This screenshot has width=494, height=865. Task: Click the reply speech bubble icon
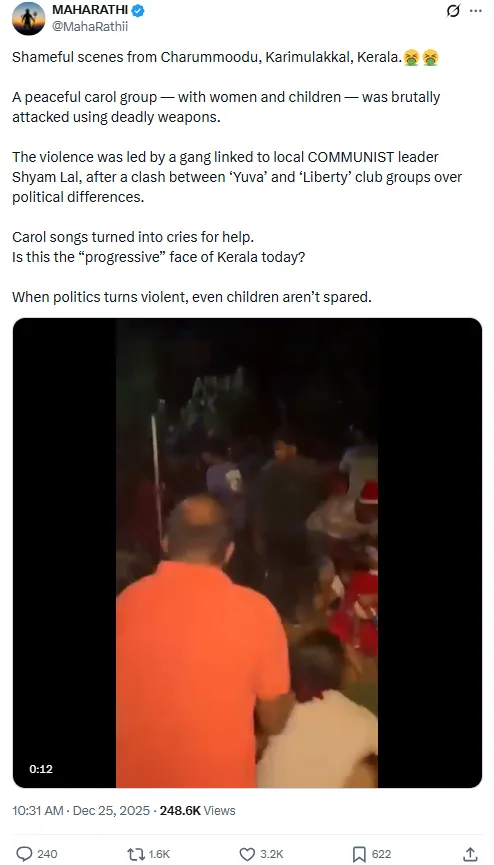pos(24,854)
